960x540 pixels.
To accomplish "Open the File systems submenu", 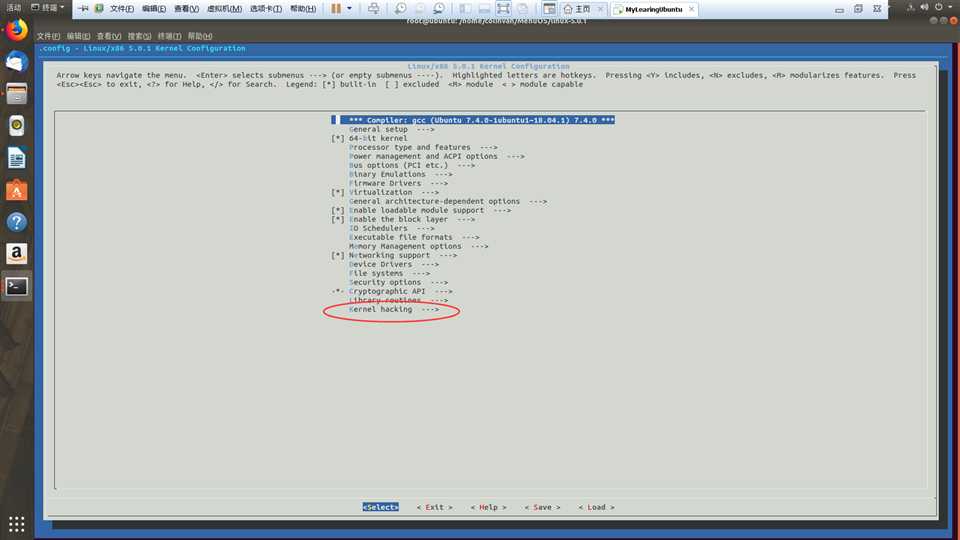I will 389,273.
